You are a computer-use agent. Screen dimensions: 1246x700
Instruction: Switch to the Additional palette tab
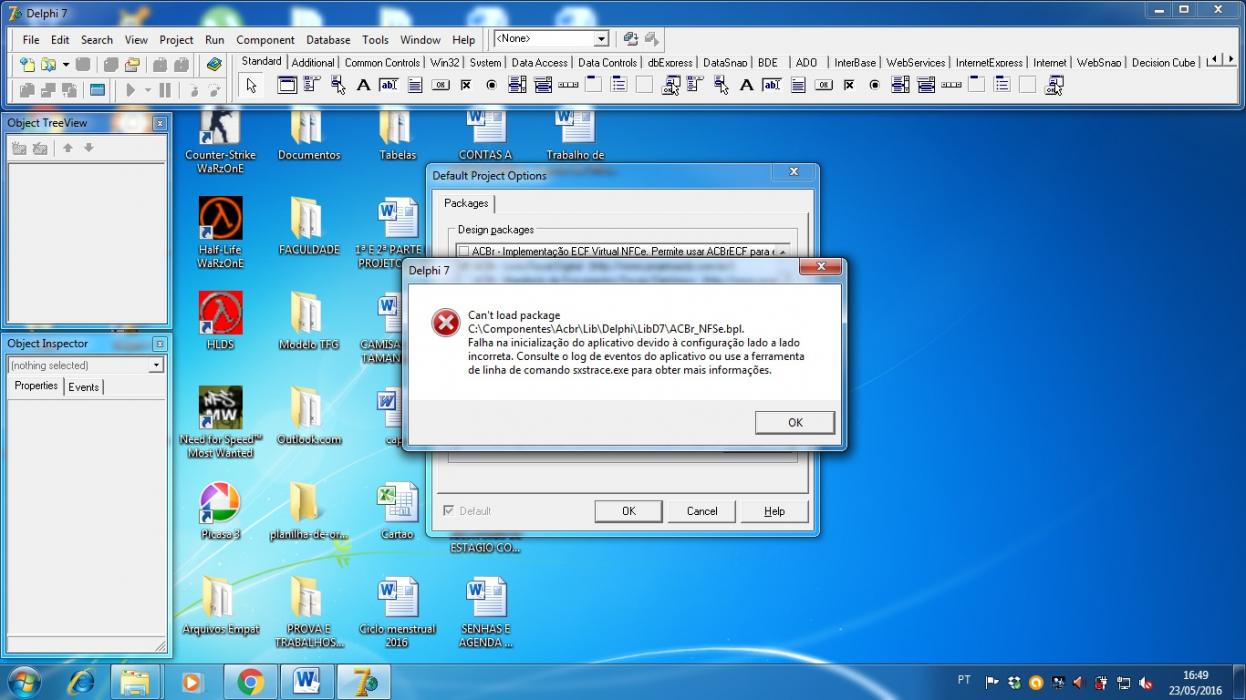click(313, 62)
